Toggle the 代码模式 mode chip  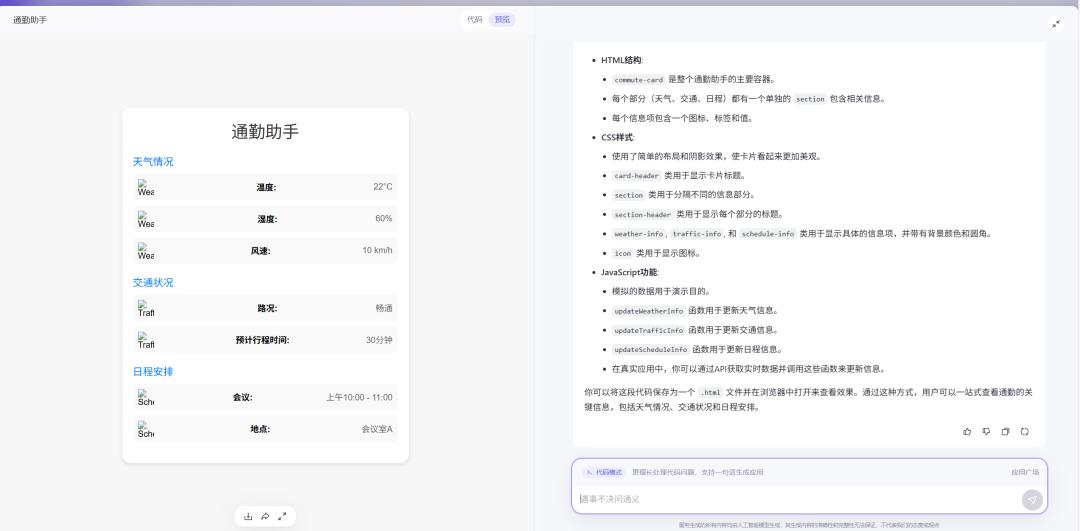pyautogui.click(x=604, y=472)
